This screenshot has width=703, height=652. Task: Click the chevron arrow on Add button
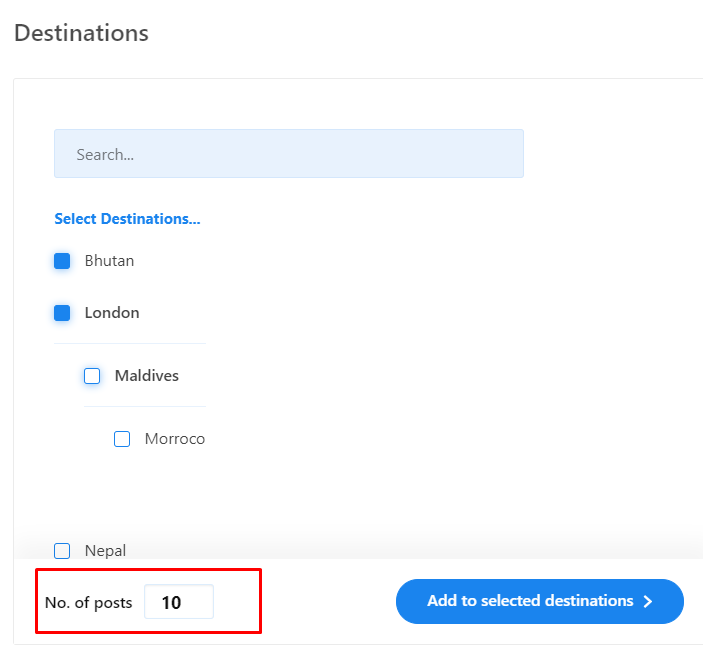tap(648, 601)
